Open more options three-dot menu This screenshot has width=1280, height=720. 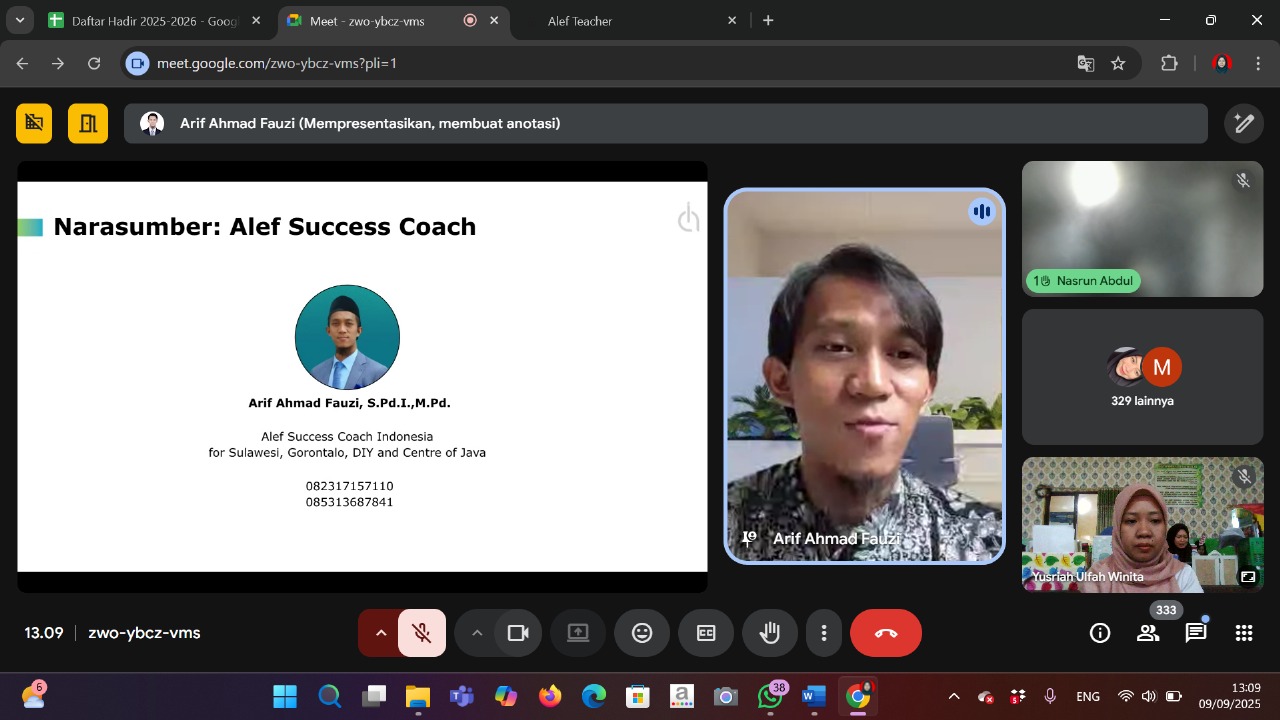pos(824,633)
